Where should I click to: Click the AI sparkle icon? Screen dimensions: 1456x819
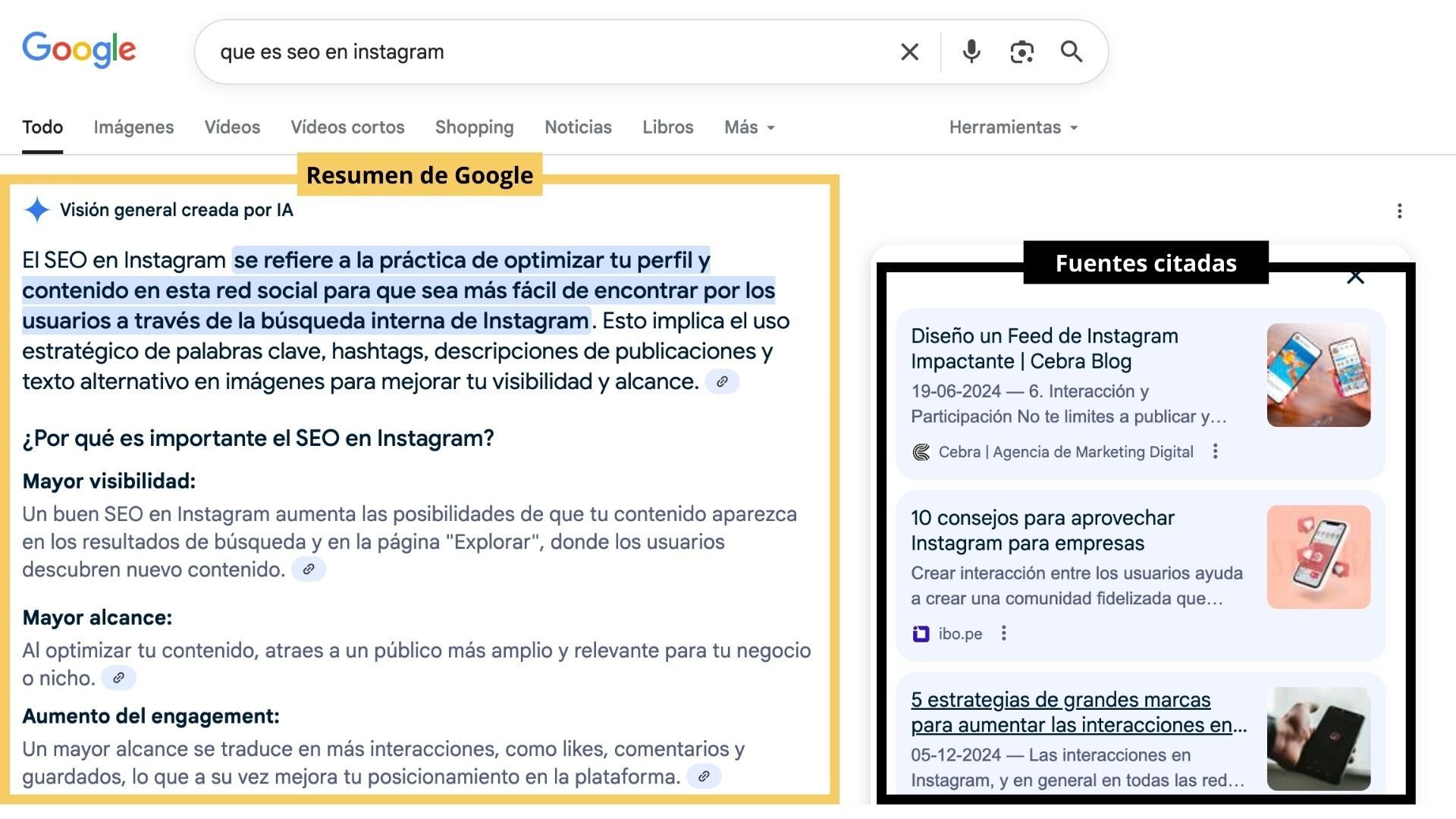[x=36, y=210]
